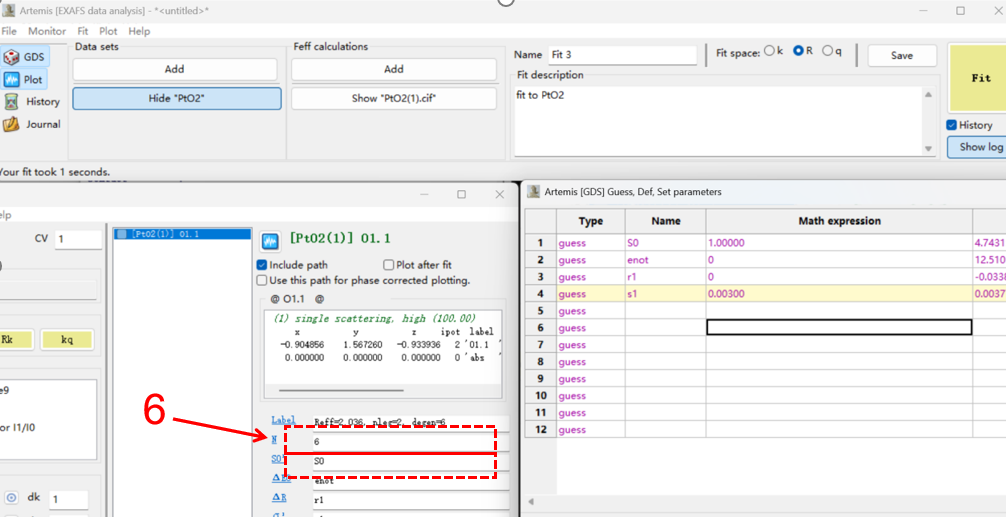Screen dimensions: 1006x517
Task: Click the ΔR link in path parameters
Action: [x=279, y=498]
